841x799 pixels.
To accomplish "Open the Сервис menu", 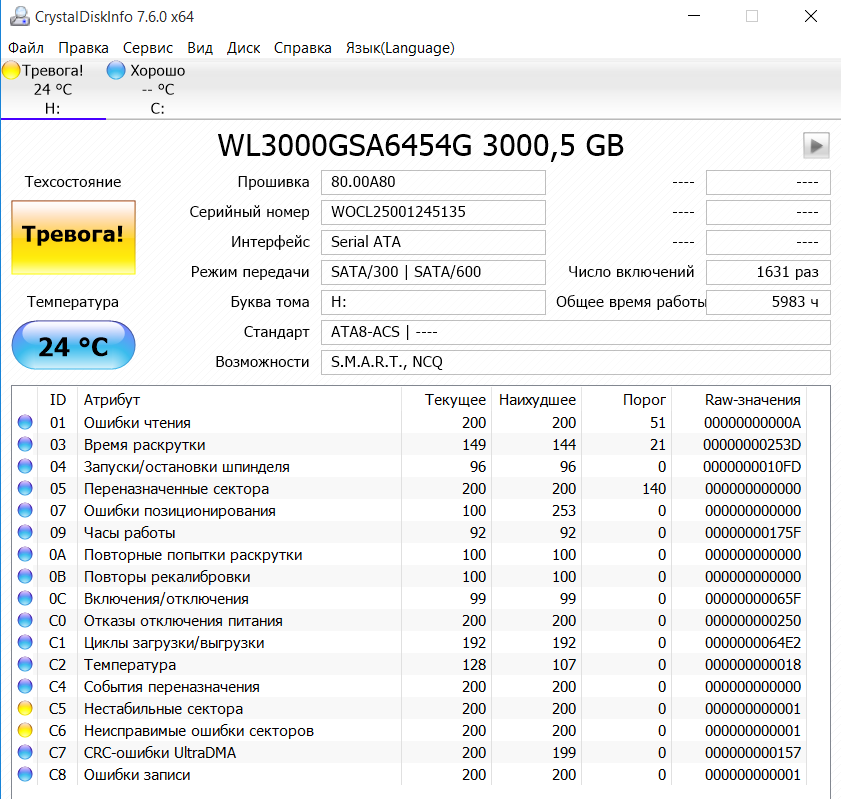I will (x=148, y=48).
